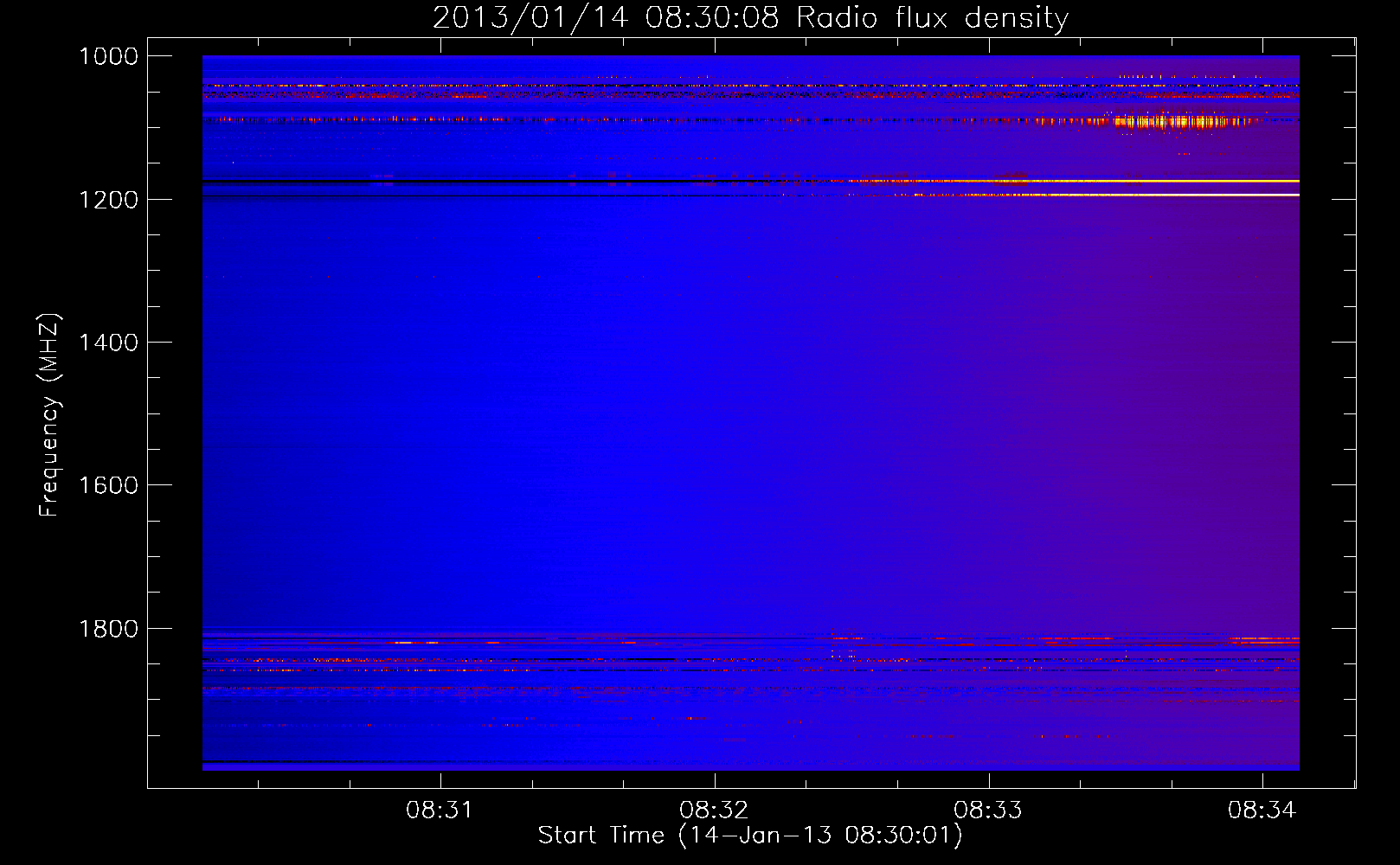Screen dimensions: 1400x865
Task: Click the 1400 frequency tick label
Action: pos(109,343)
